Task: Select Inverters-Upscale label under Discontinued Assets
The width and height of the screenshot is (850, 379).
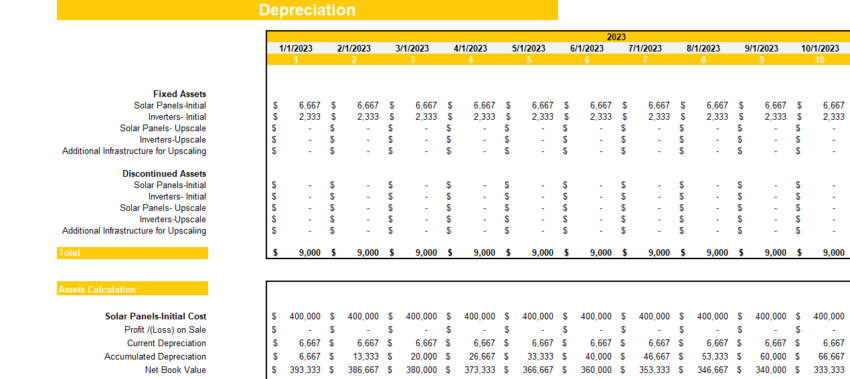Action: point(173,220)
